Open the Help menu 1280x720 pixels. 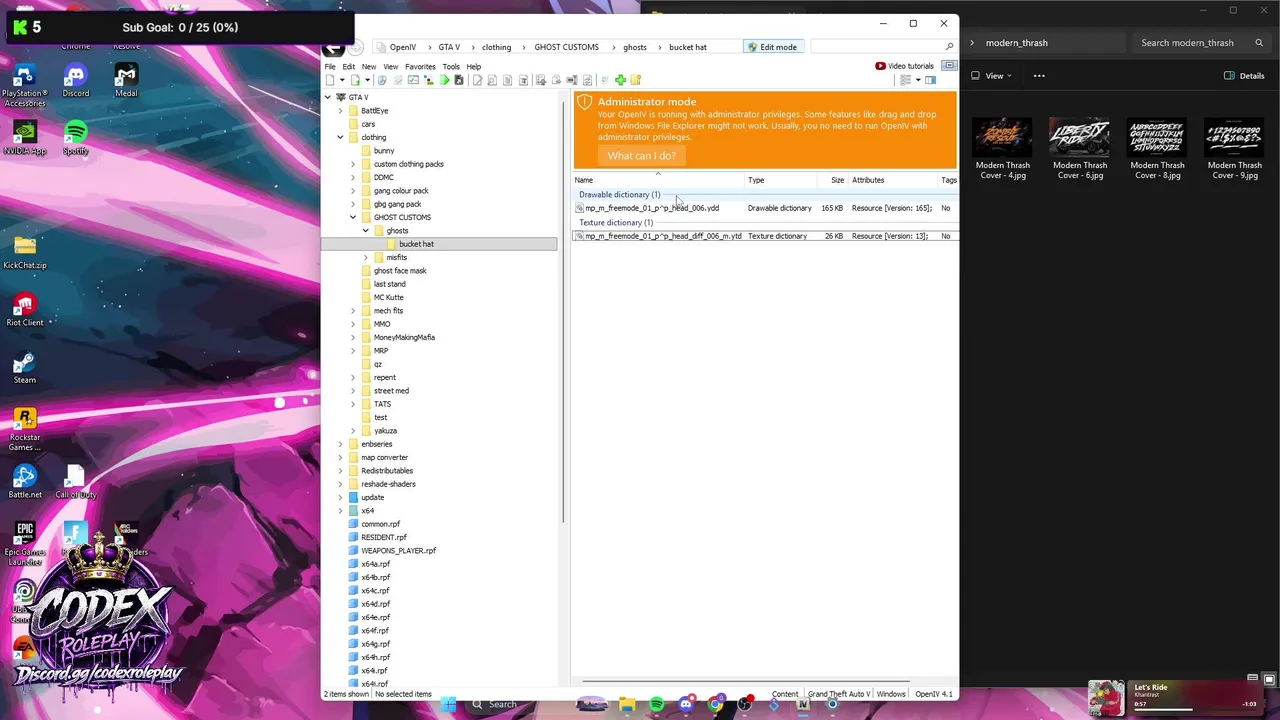[474, 67]
